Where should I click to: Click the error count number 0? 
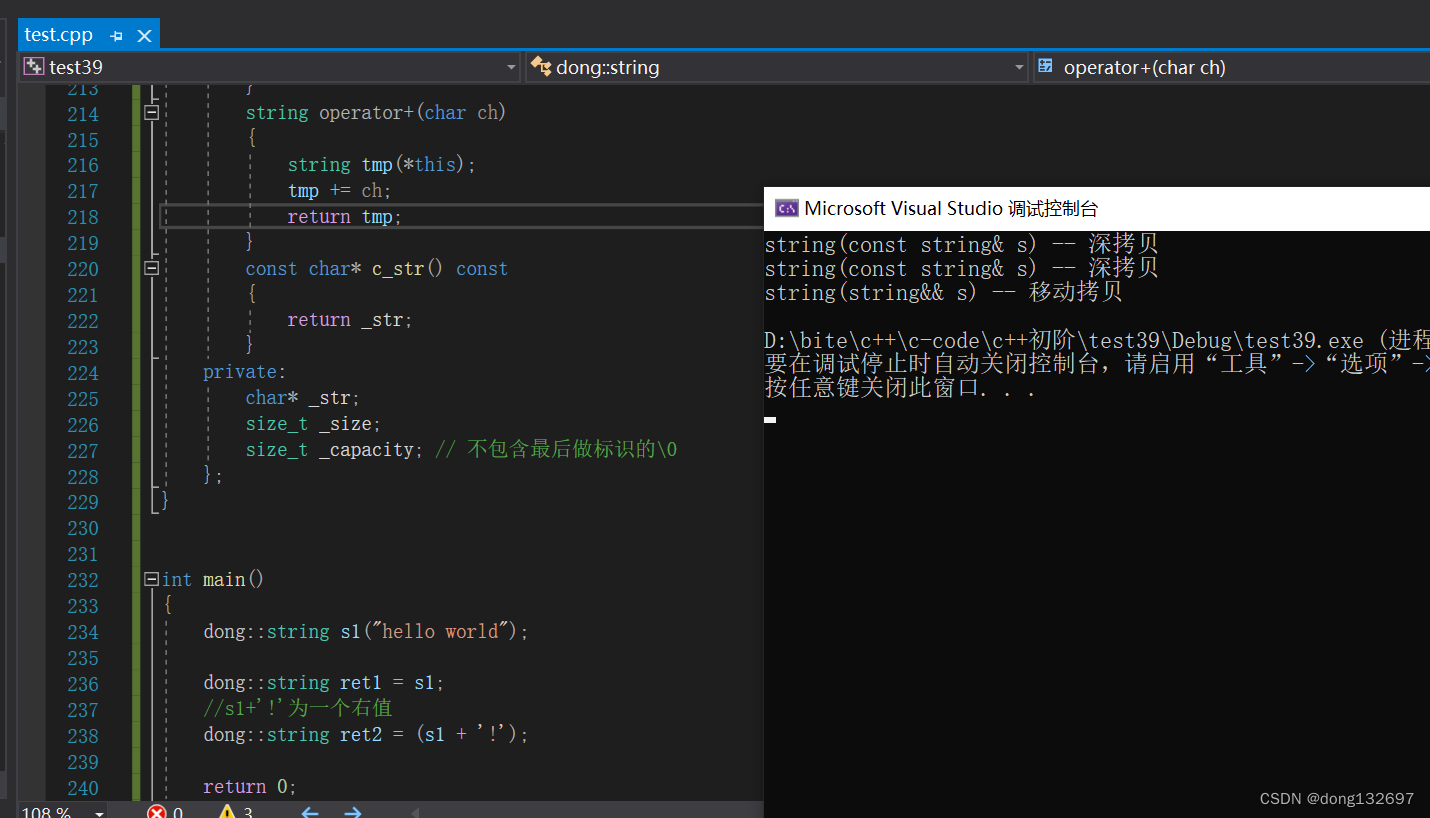click(x=178, y=813)
